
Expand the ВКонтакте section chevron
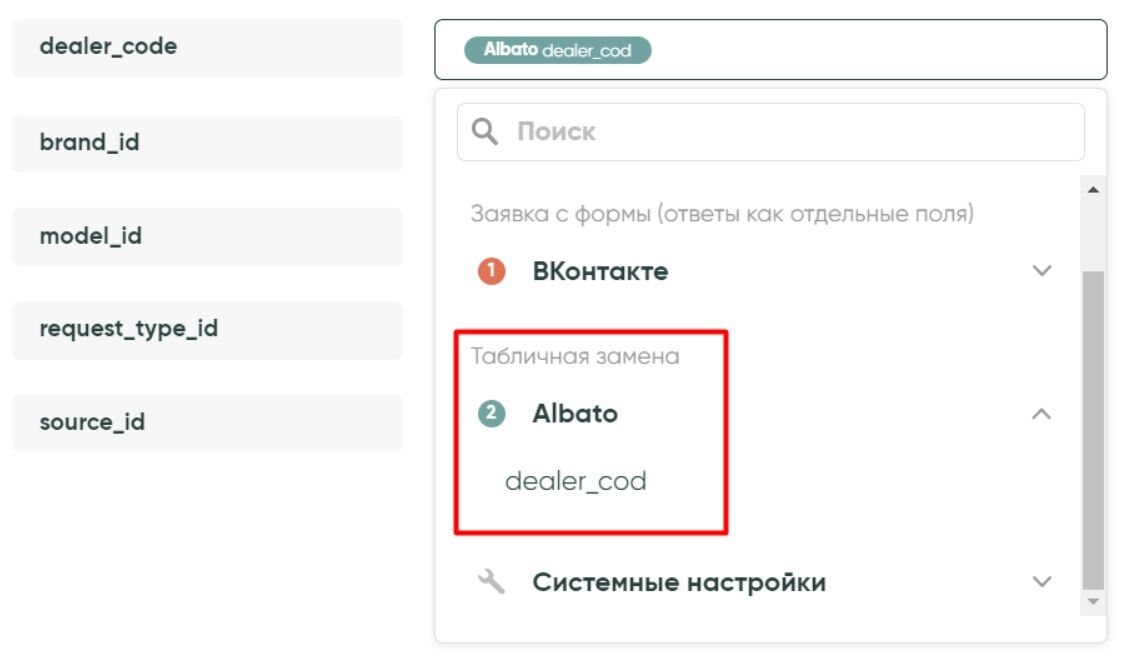(1042, 271)
